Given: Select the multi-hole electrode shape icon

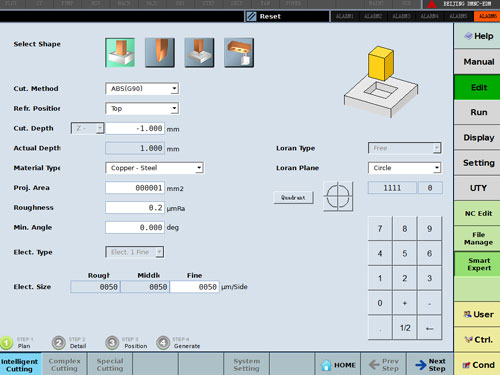Looking at the screenshot, I should coord(239,53).
